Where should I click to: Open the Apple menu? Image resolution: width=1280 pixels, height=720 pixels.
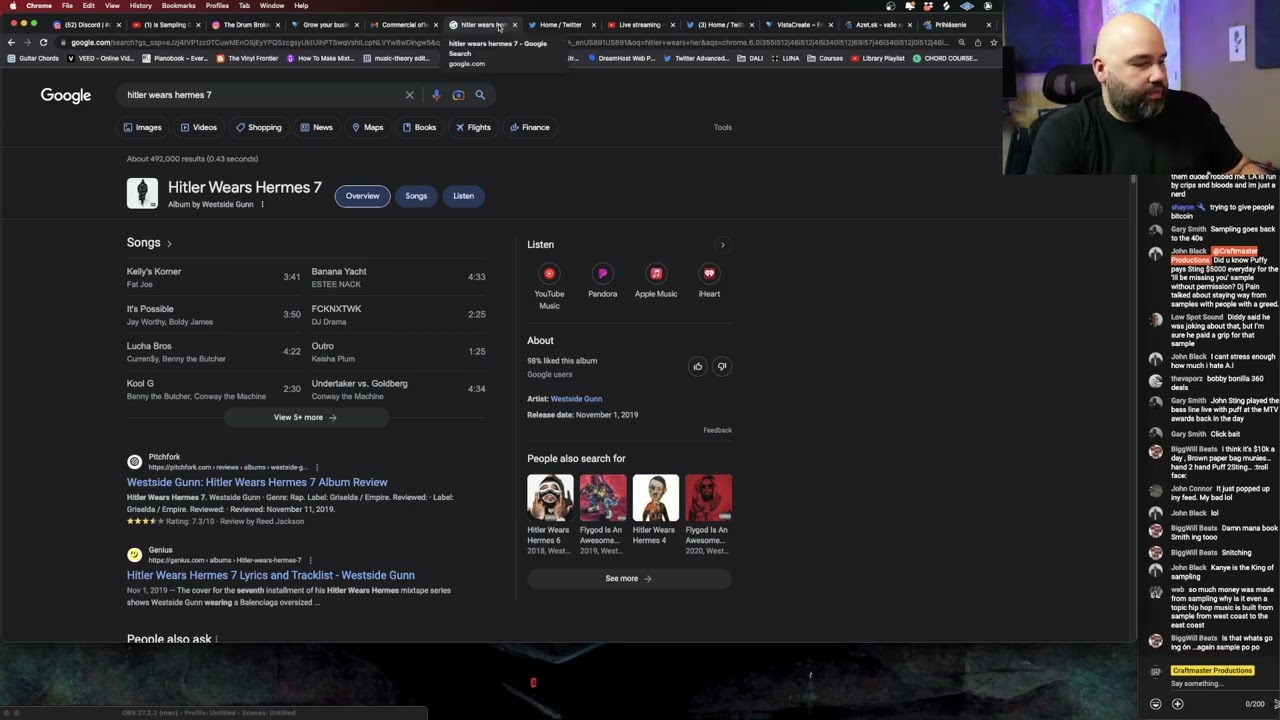(x=13, y=6)
